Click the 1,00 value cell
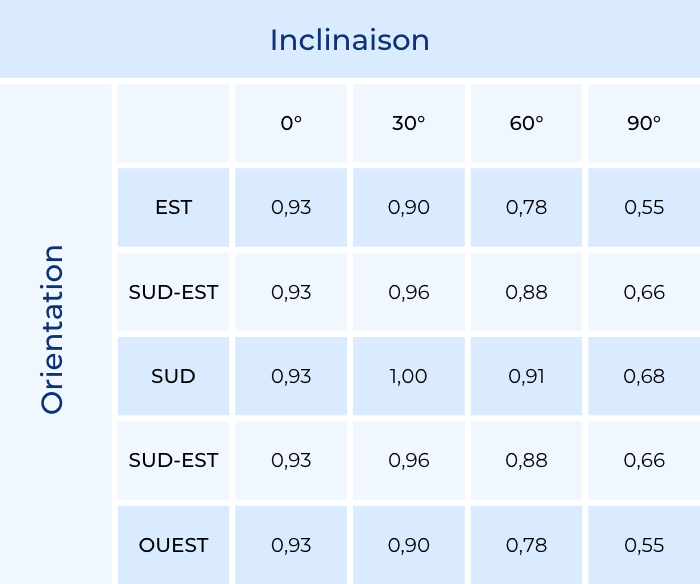The image size is (700, 584). coord(408,377)
